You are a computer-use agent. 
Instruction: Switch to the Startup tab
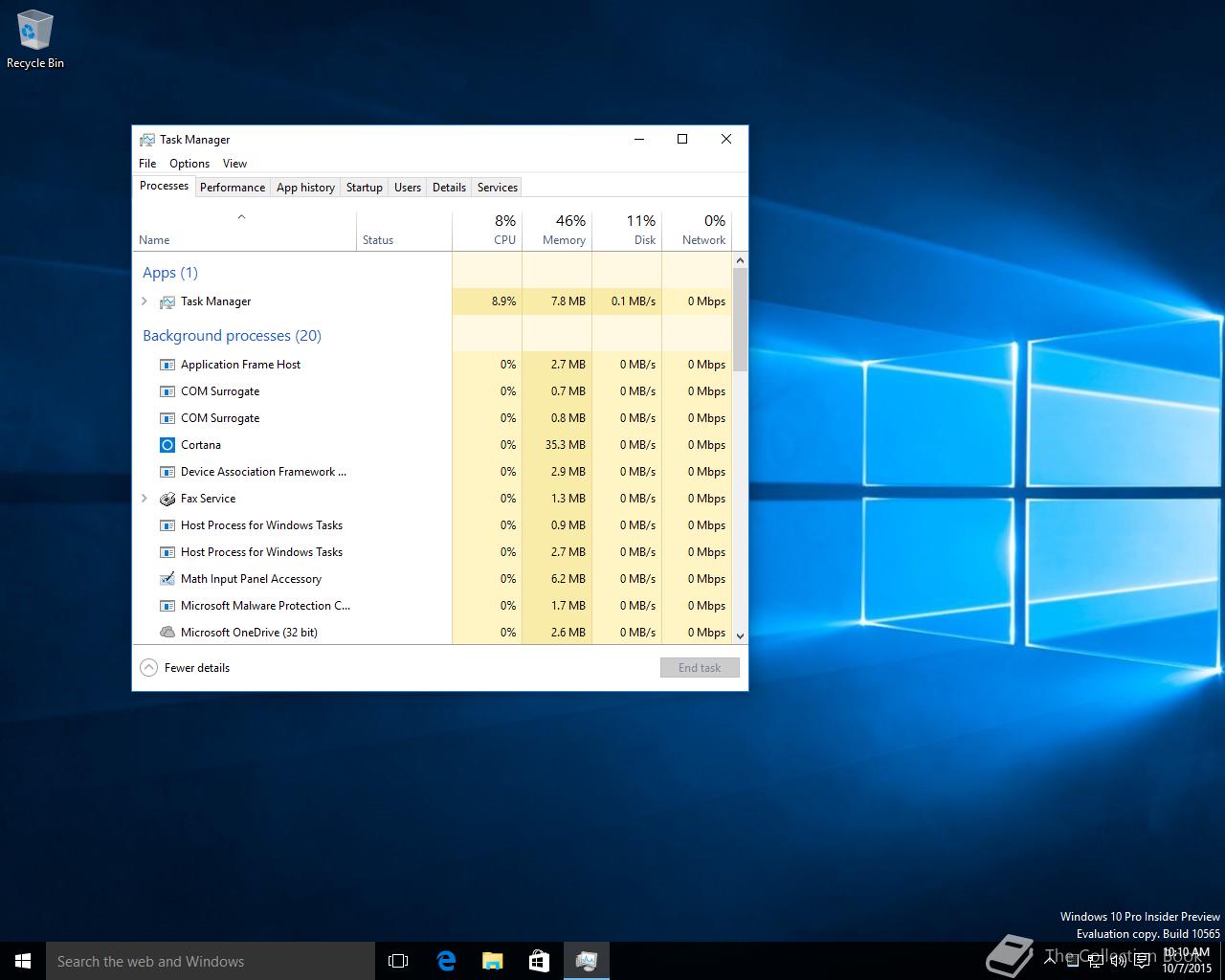(365, 188)
